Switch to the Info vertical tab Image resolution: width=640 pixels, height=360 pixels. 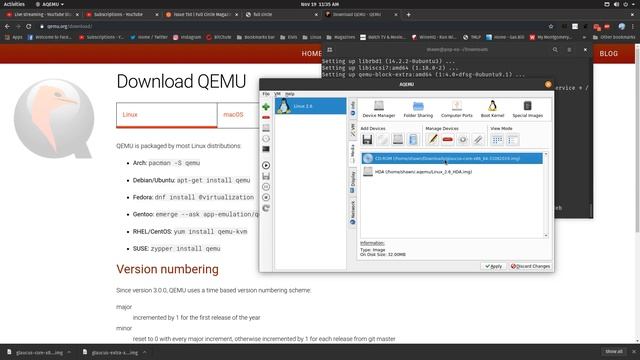353,109
